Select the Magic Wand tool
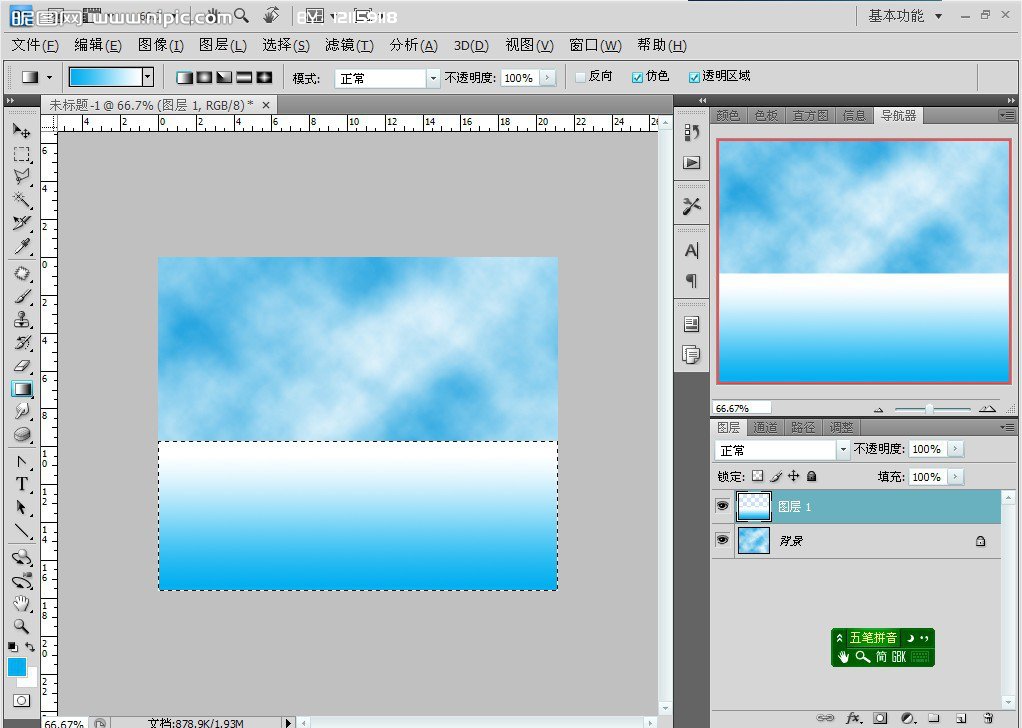The width and height of the screenshot is (1022, 728). (x=21, y=200)
